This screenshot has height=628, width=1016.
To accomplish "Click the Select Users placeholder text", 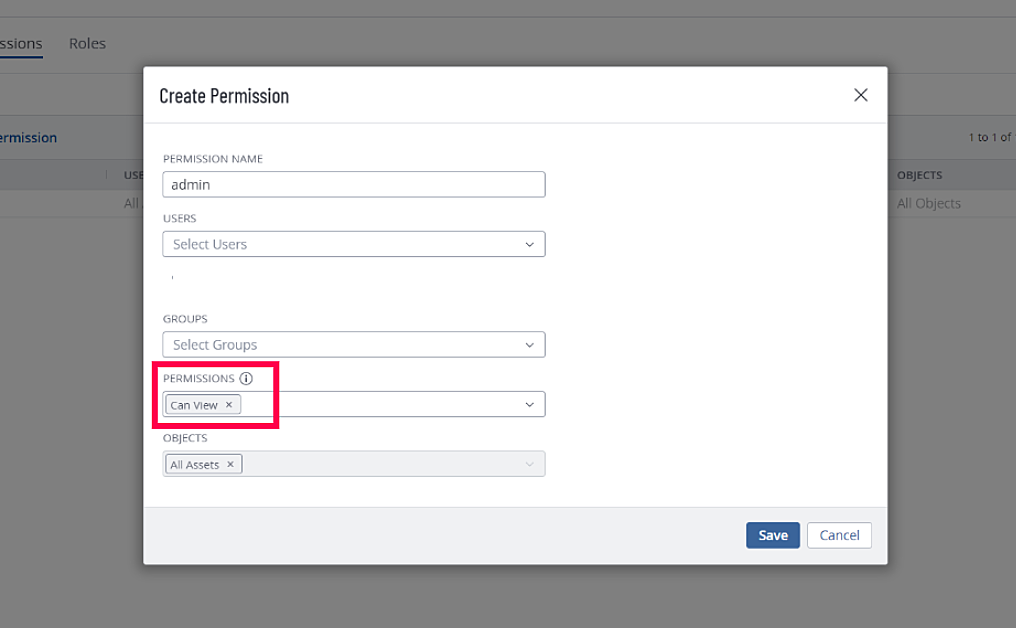I will 210,244.
